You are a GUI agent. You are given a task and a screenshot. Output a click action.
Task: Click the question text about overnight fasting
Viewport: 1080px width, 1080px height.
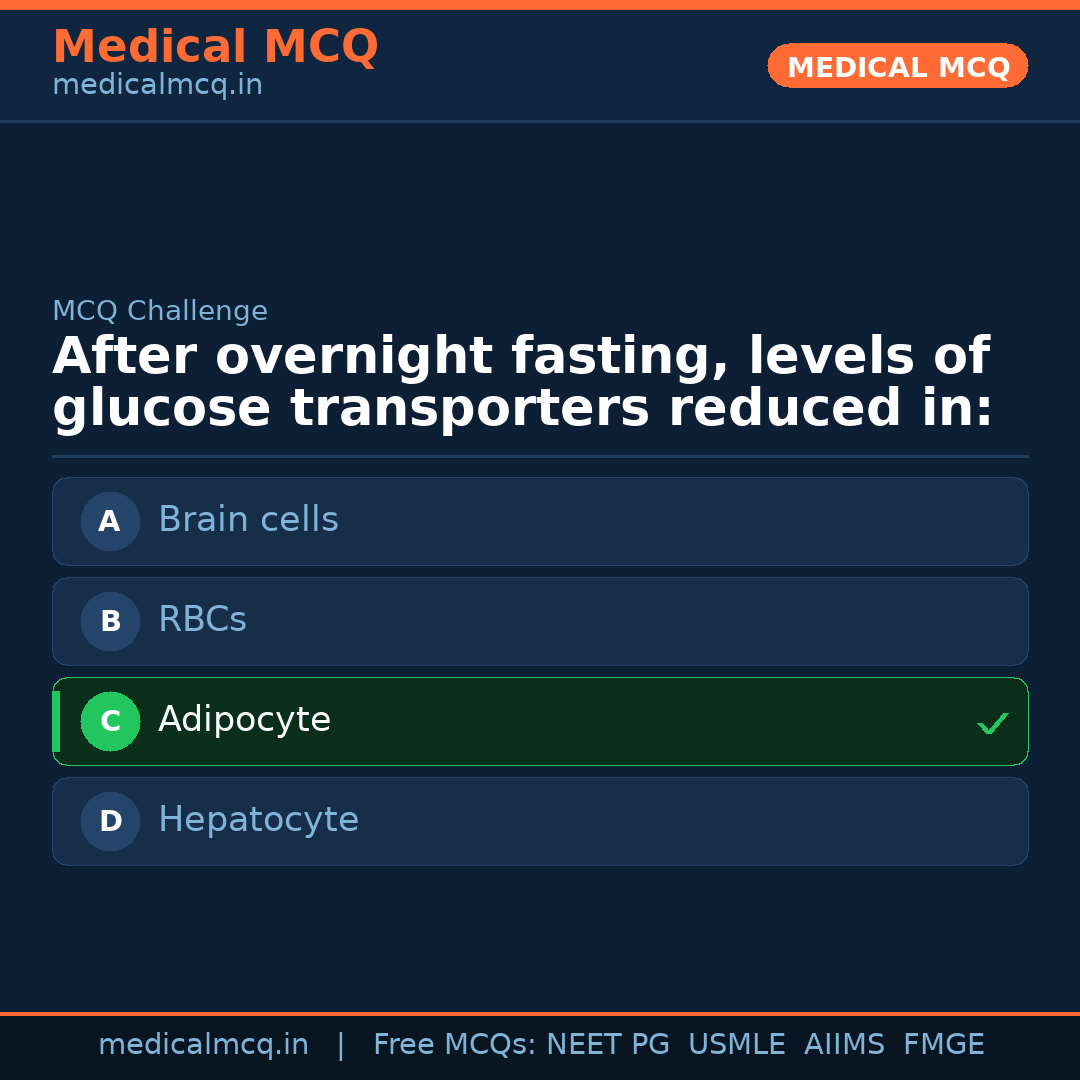click(522, 383)
